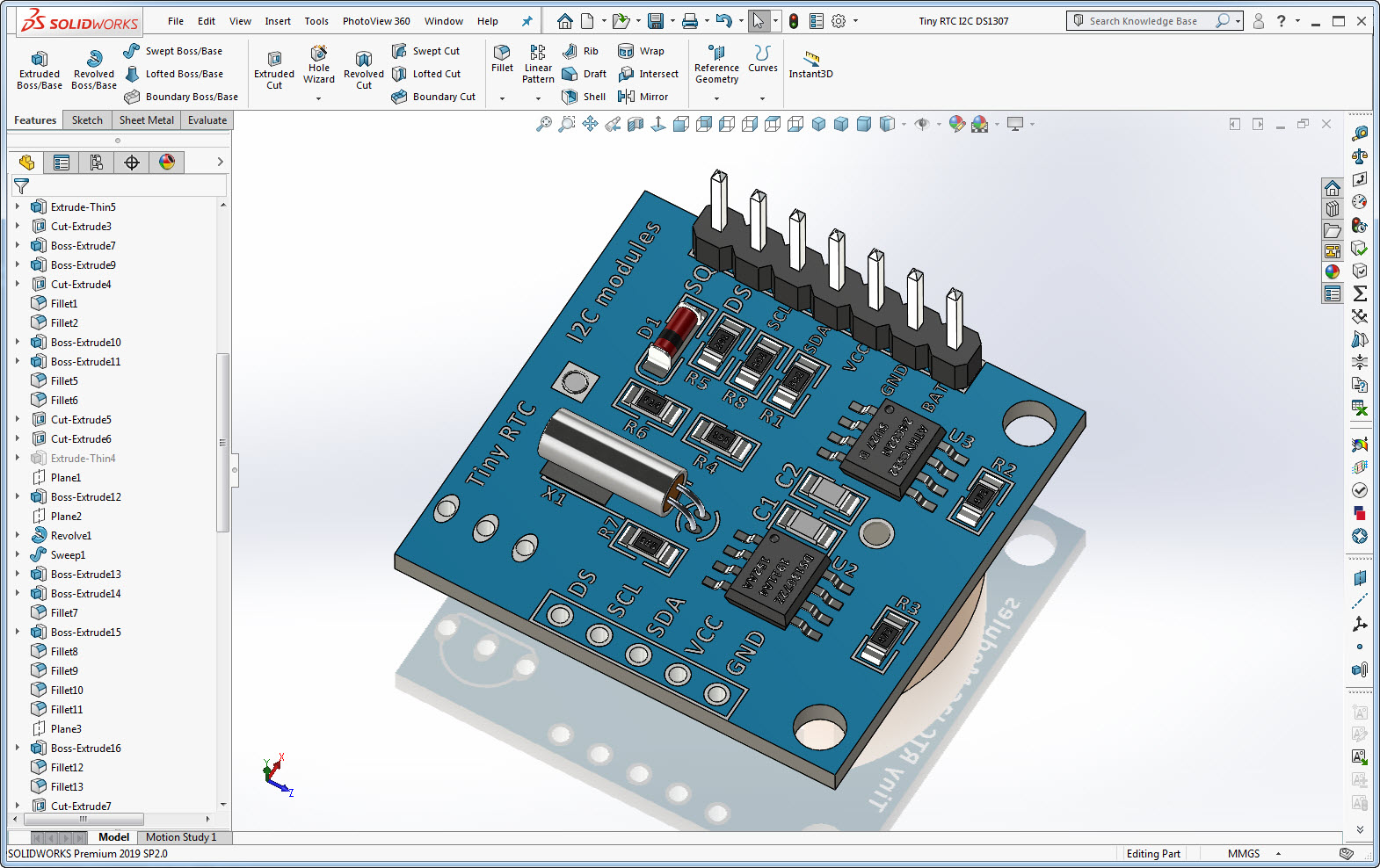1380x868 pixels.
Task: Choose the Extruded Cut tool
Action: (x=274, y=69)
